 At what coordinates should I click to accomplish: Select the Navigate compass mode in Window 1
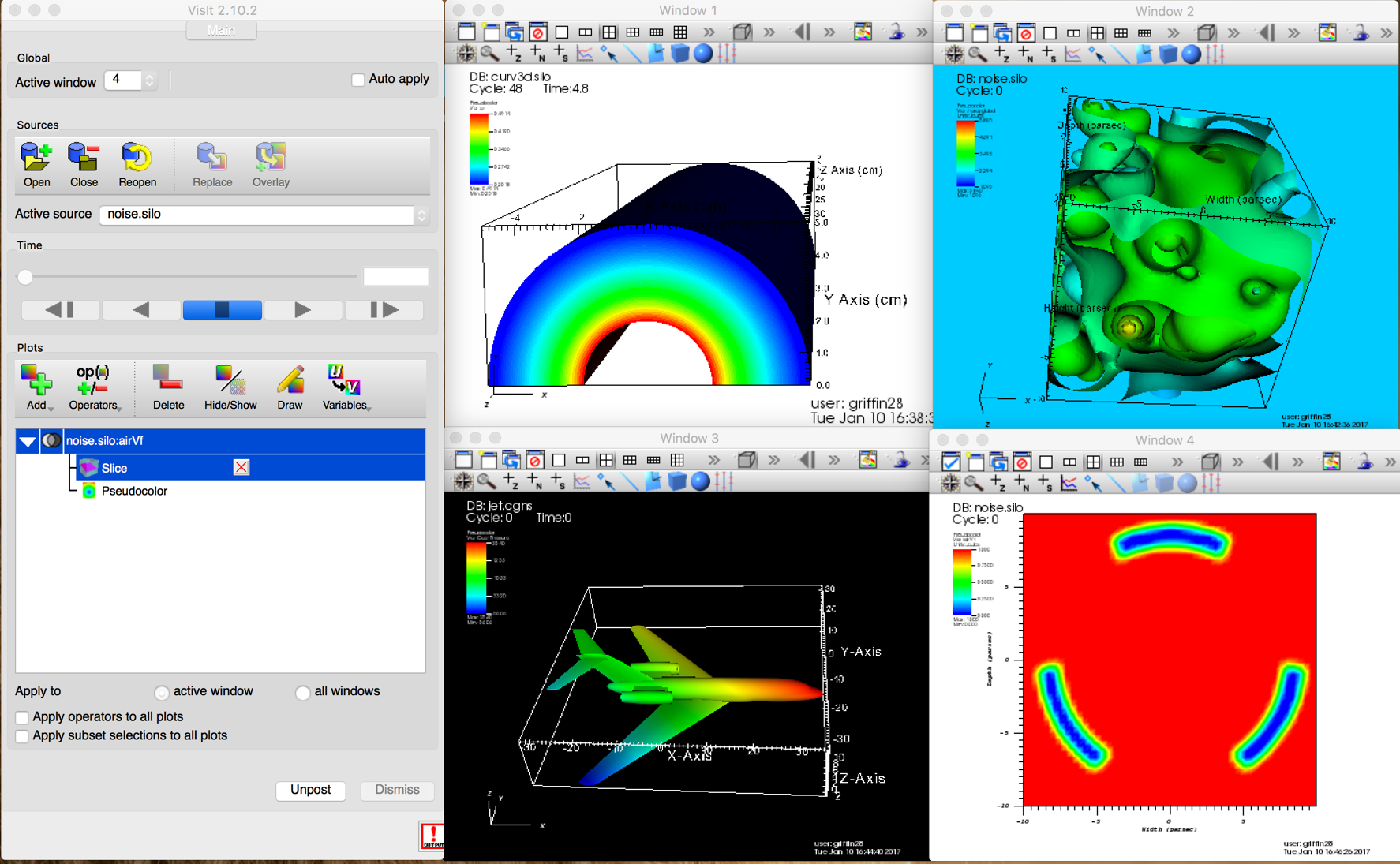pos(466,54)
